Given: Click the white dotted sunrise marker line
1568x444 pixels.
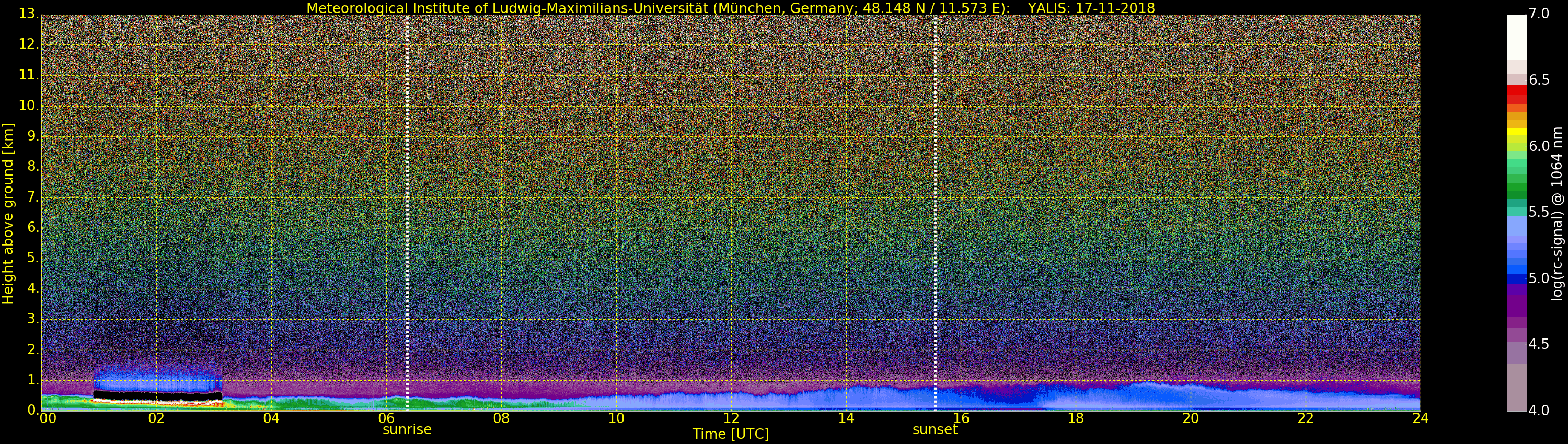Looking at the screenshot, I should [x=407, y=213].
